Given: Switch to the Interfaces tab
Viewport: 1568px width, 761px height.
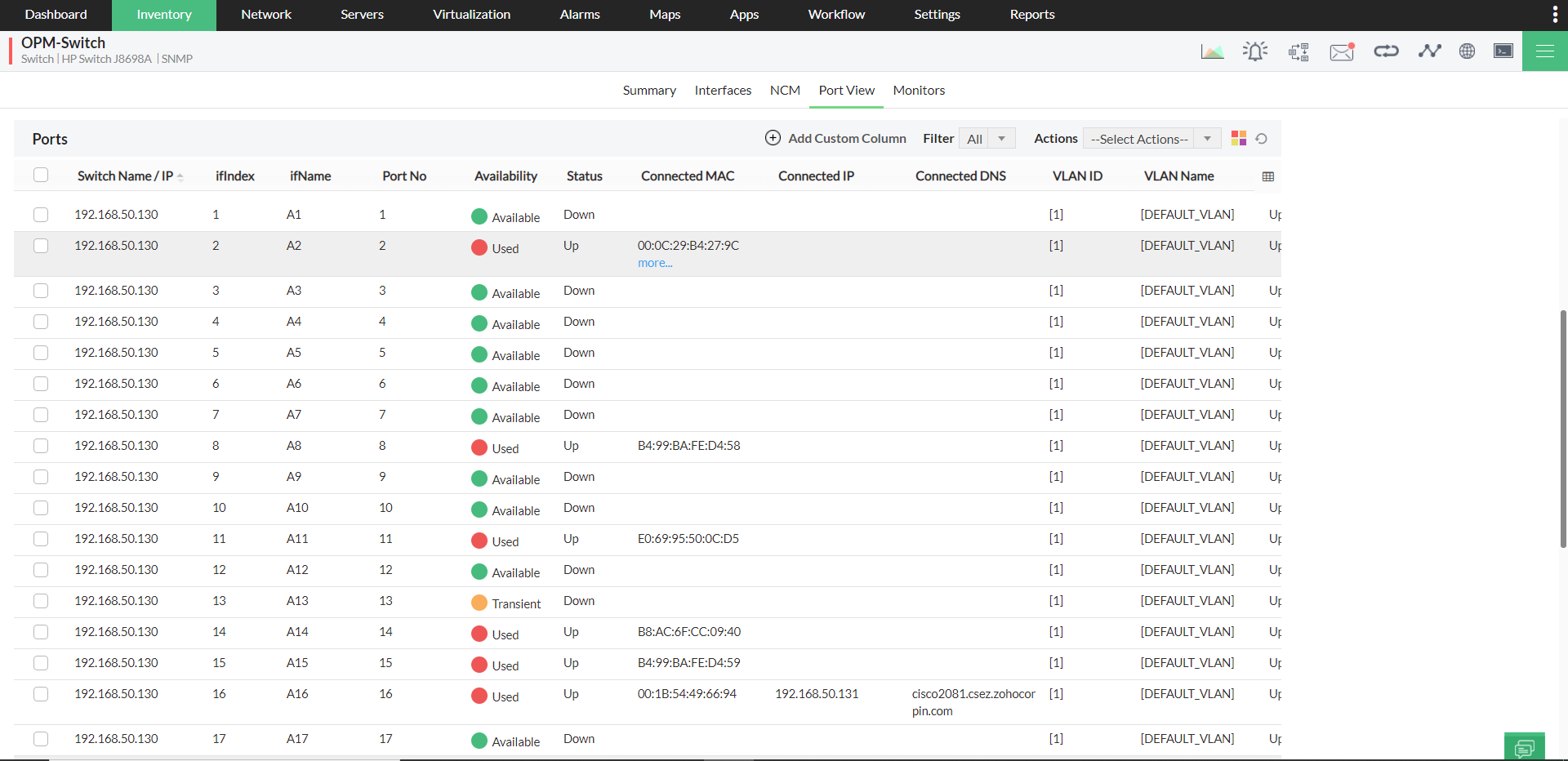Looking at the screenshot, I should 723,91.
